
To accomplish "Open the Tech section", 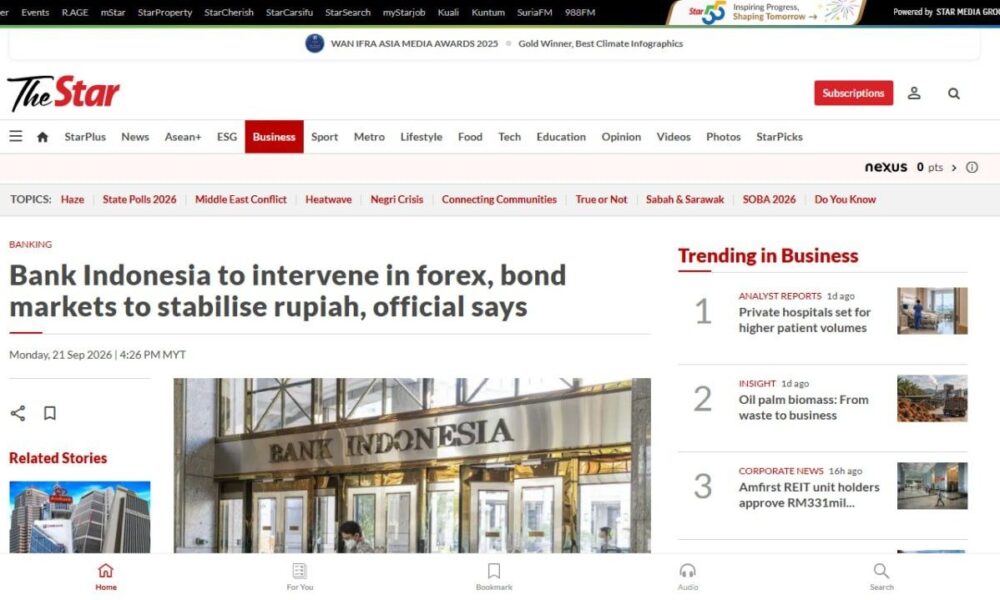I will coord(510,136).
